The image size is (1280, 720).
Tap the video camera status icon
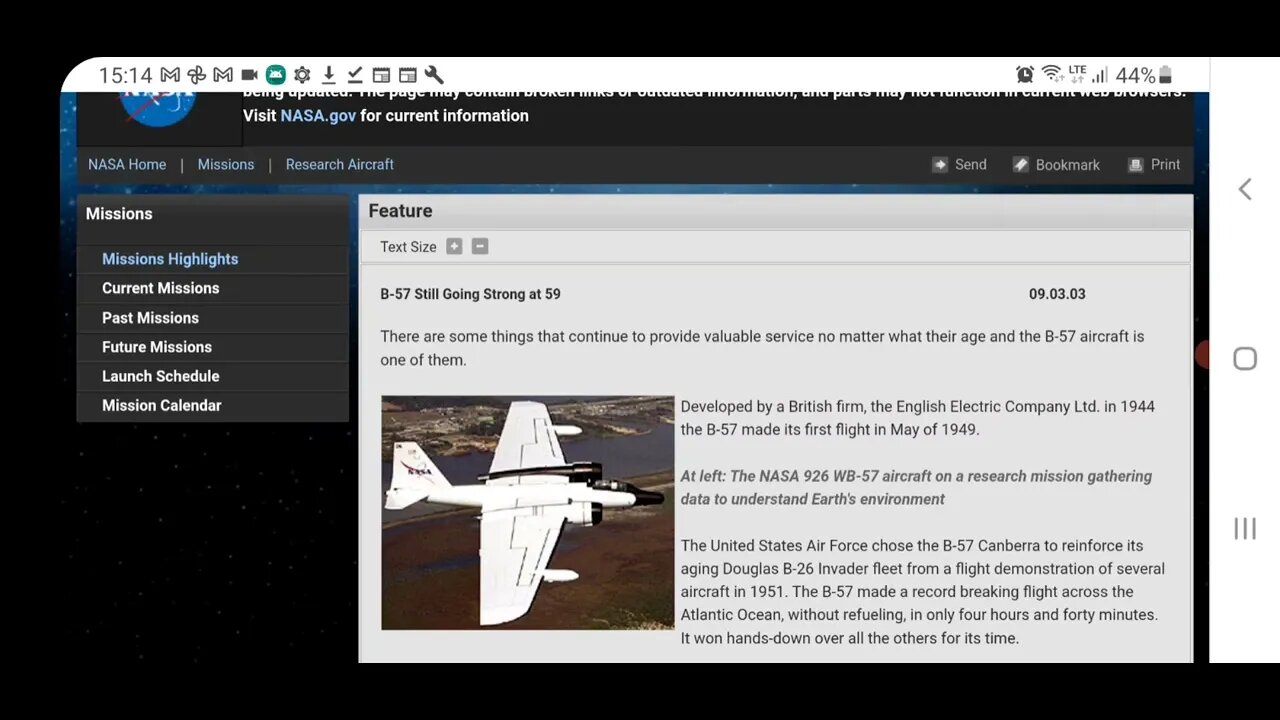(x=250, y=75)
